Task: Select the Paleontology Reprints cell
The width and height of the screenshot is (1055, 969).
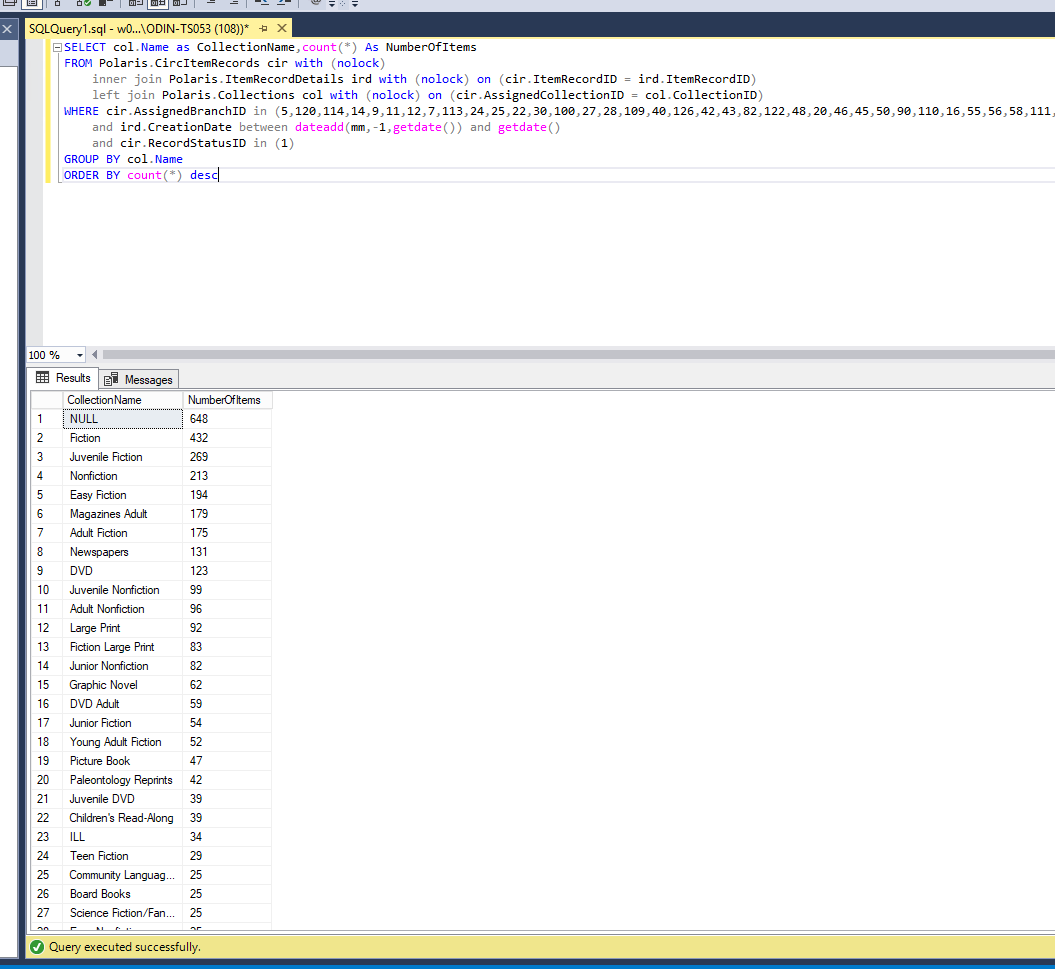Action: [x=122, y=780]
